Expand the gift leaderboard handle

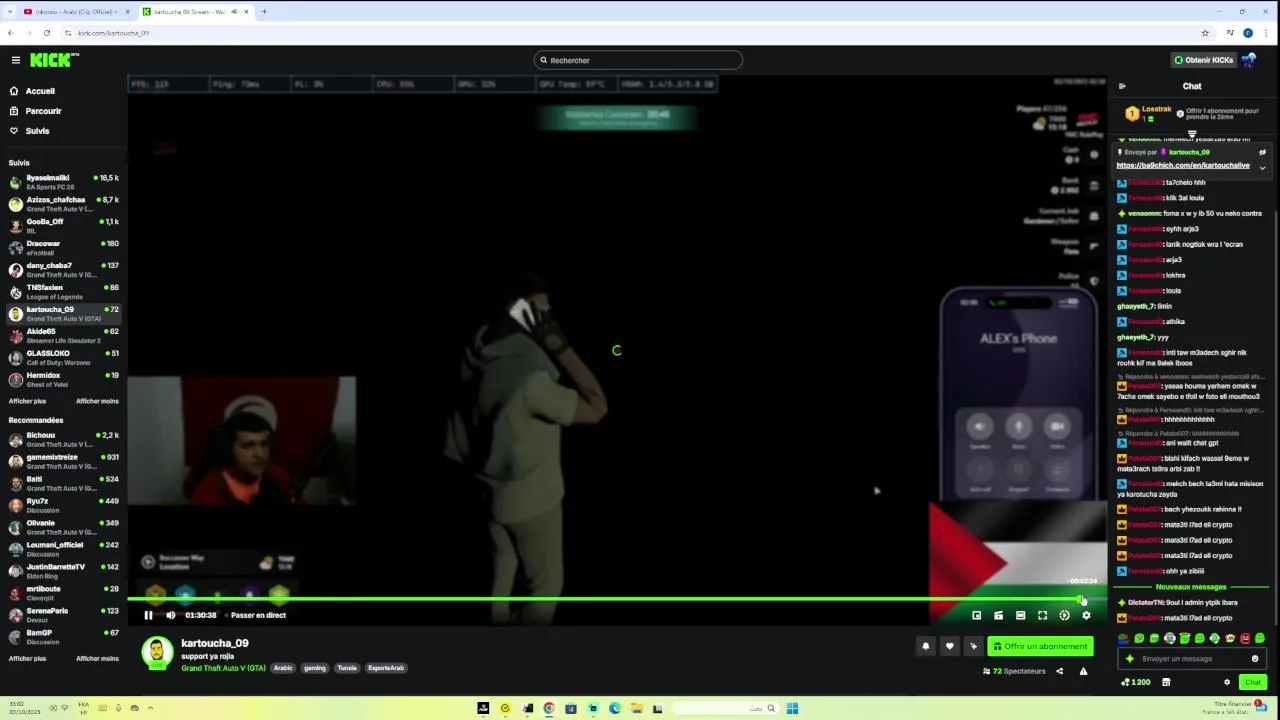tap(1192, 134)
